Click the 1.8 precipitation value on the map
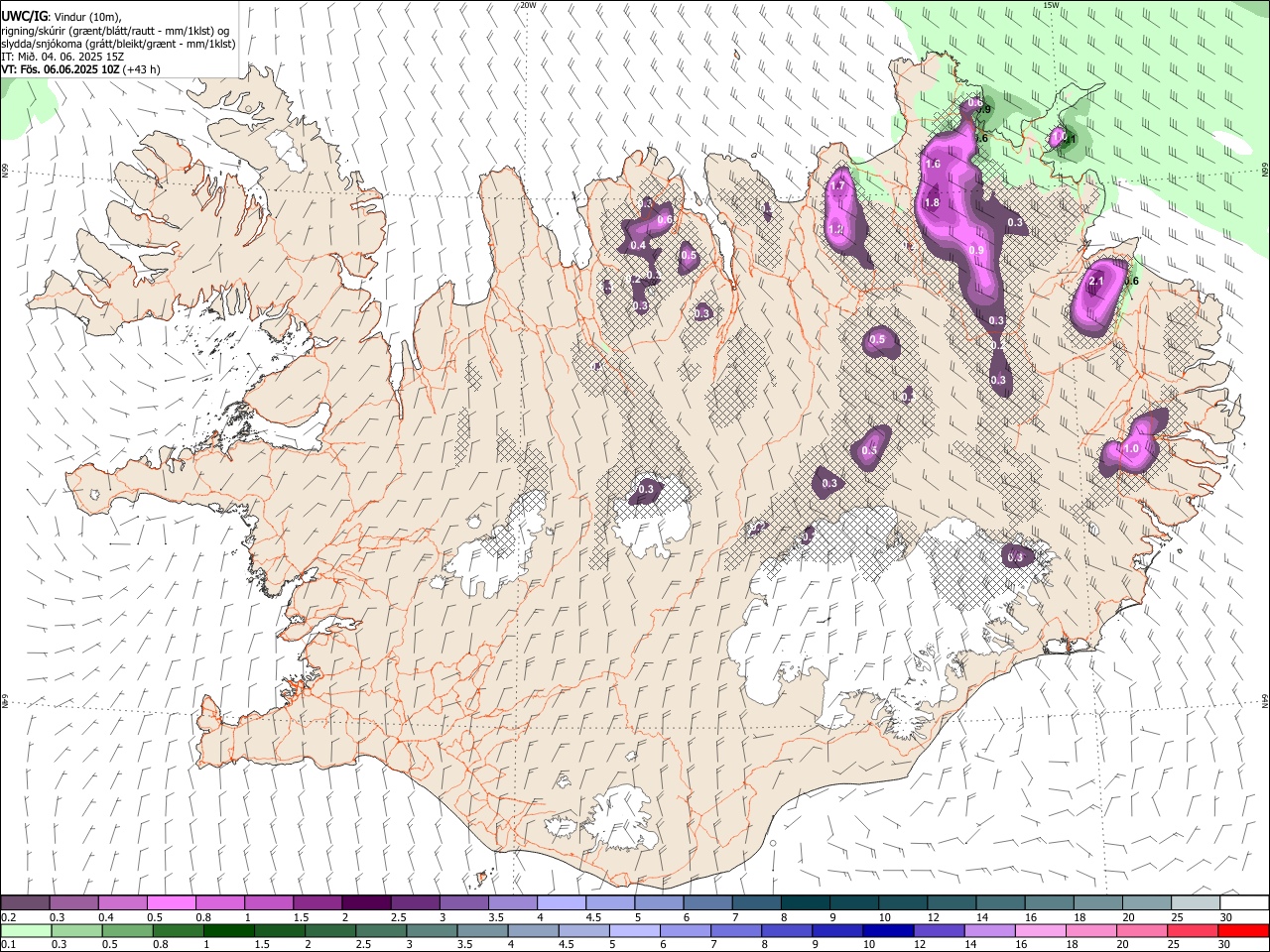The width and height of the screenshot is (1270, 952). tap(932, 203)
